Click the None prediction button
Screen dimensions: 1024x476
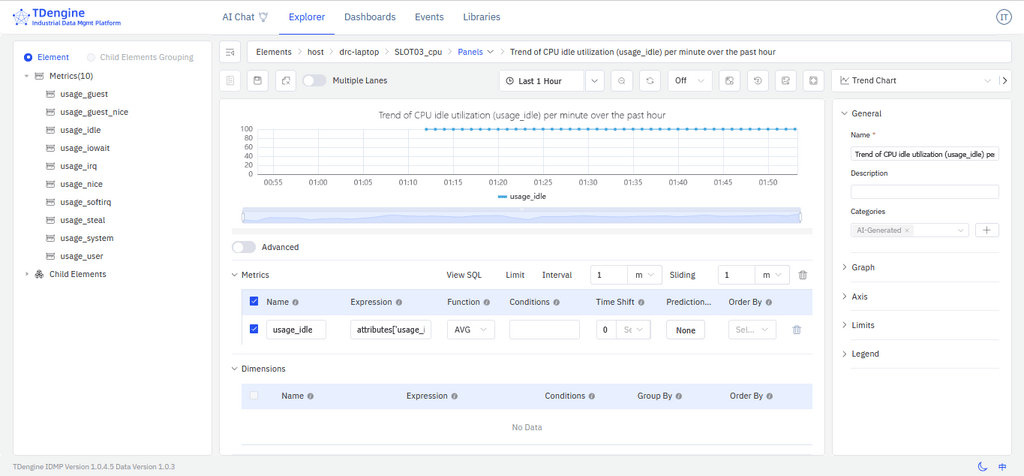point(685,330)
